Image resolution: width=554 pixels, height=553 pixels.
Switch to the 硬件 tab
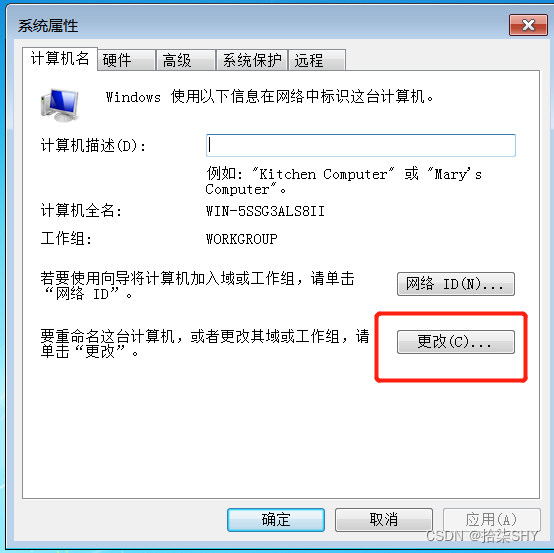coord(127,60)
